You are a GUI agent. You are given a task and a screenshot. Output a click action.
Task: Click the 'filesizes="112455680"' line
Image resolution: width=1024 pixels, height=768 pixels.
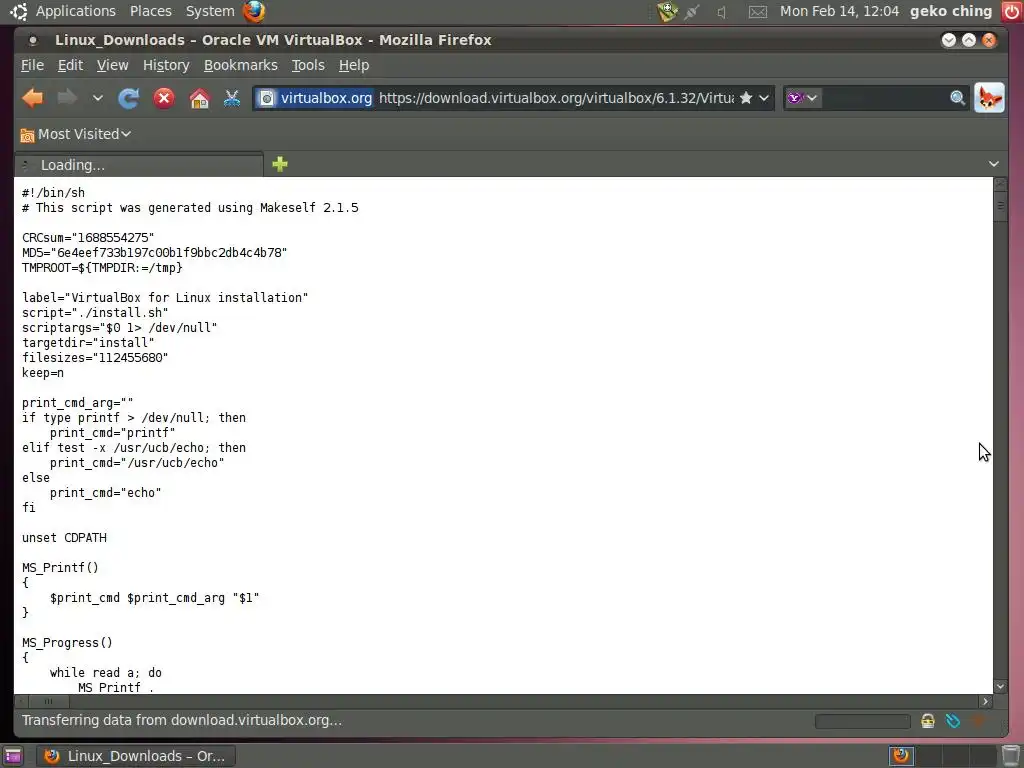[x=95, y=358]
